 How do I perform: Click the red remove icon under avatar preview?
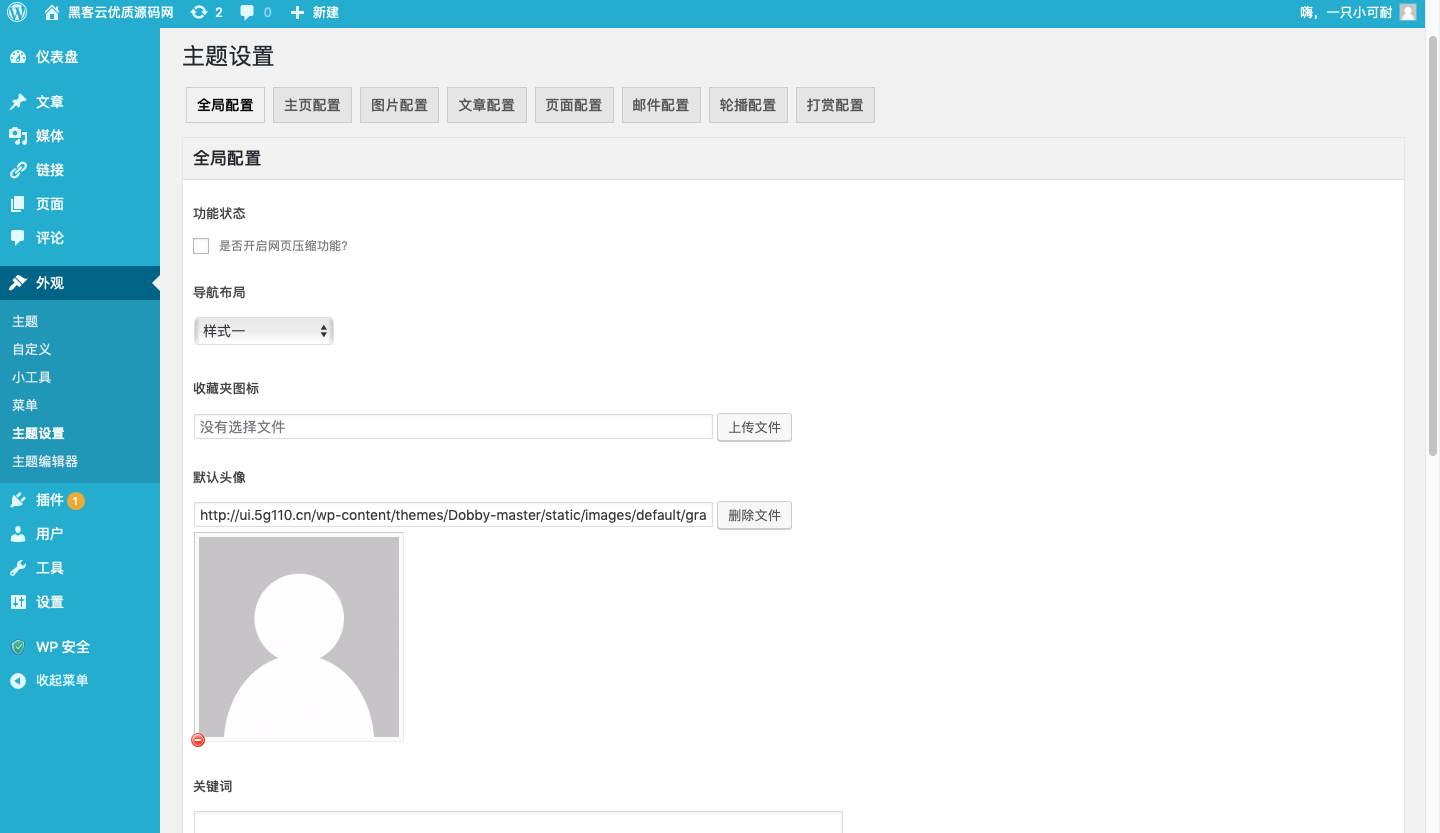[x=198, y=740]
